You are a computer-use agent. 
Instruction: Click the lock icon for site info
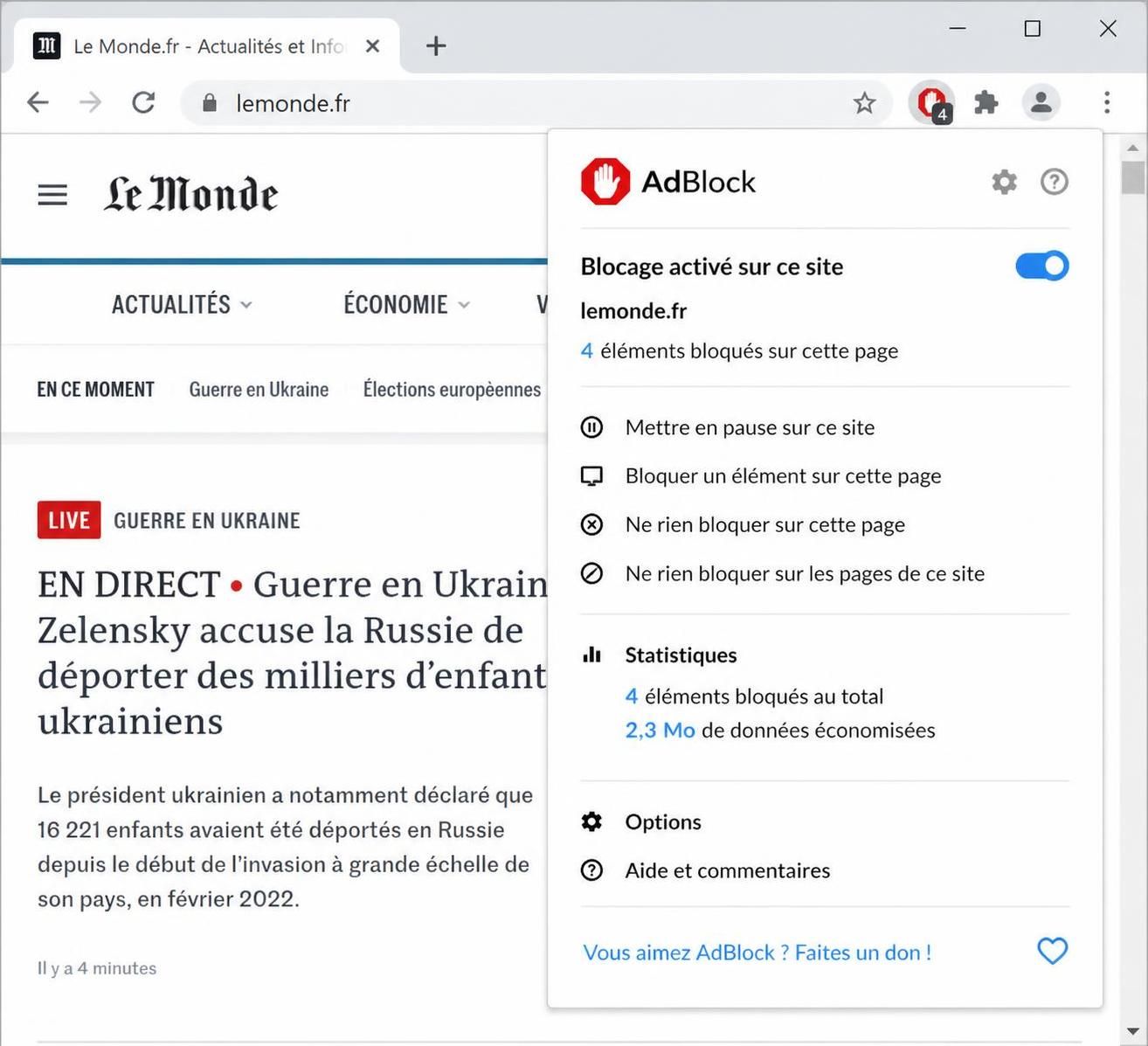tap(209, 103)
